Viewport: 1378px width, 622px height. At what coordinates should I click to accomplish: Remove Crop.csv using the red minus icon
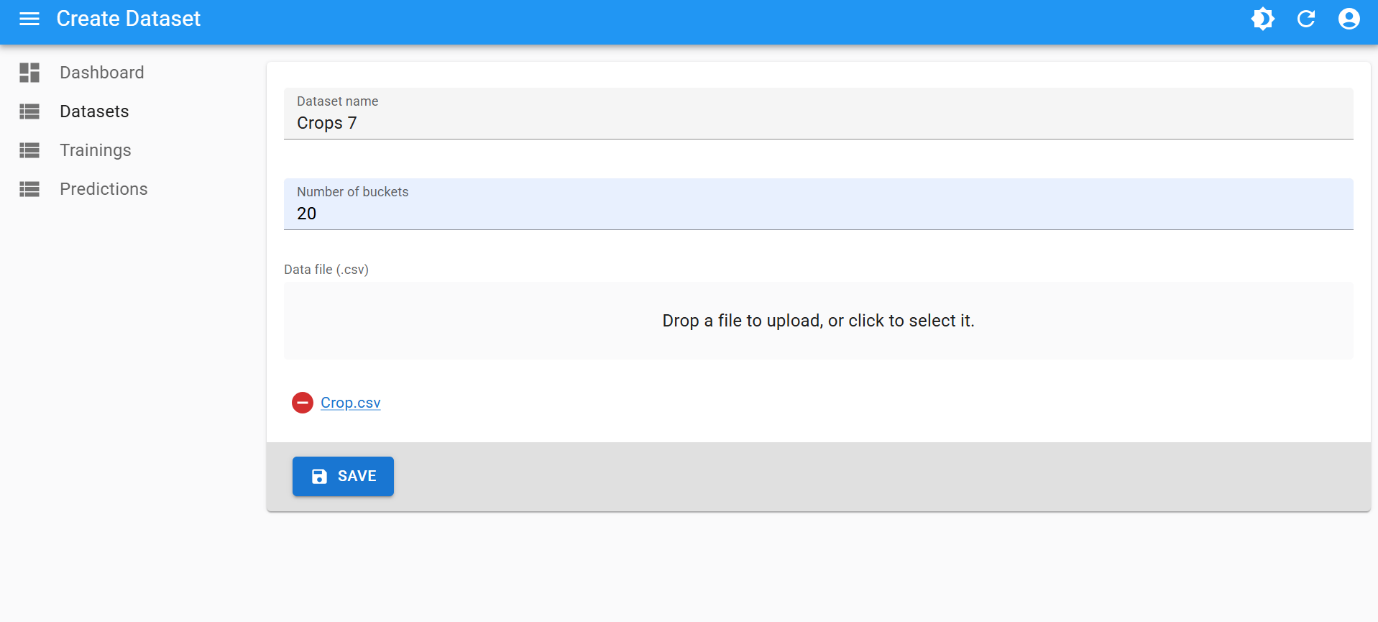tap(302, 402)
